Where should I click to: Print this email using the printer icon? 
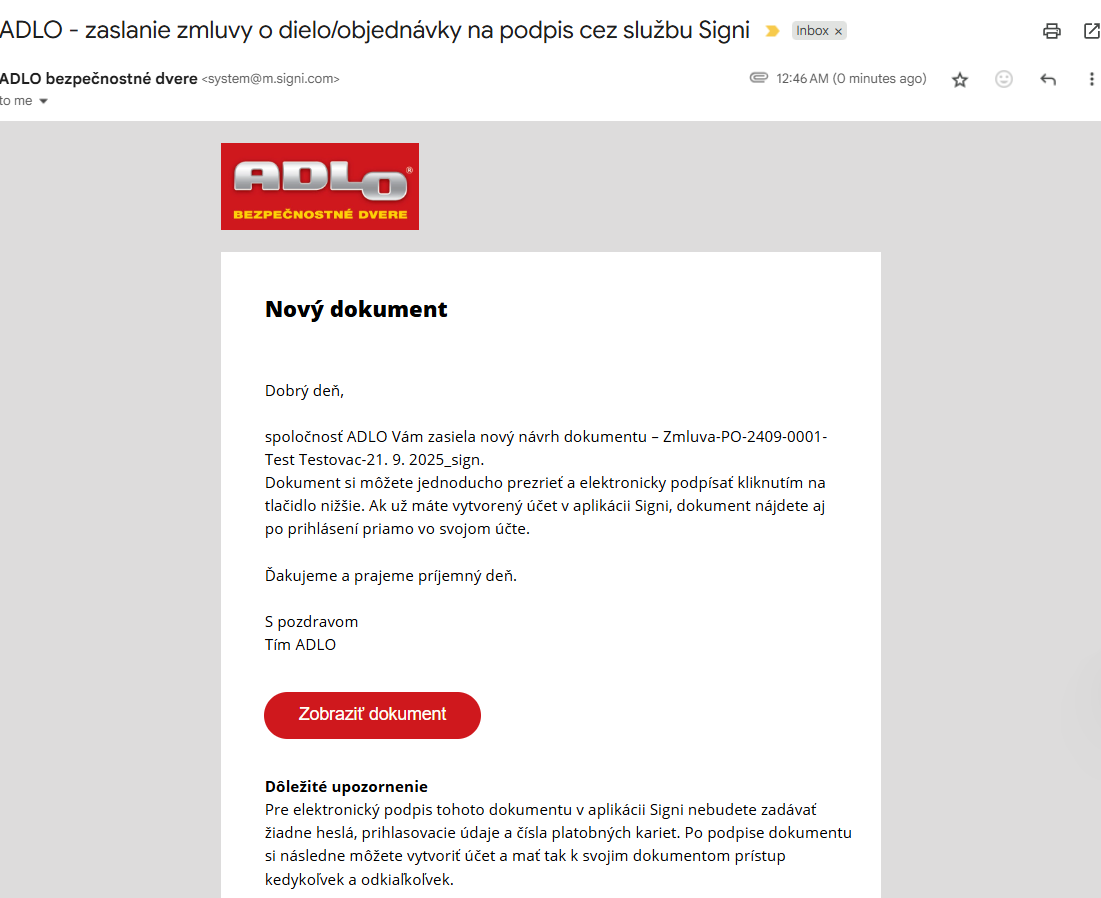point(1051,31)
